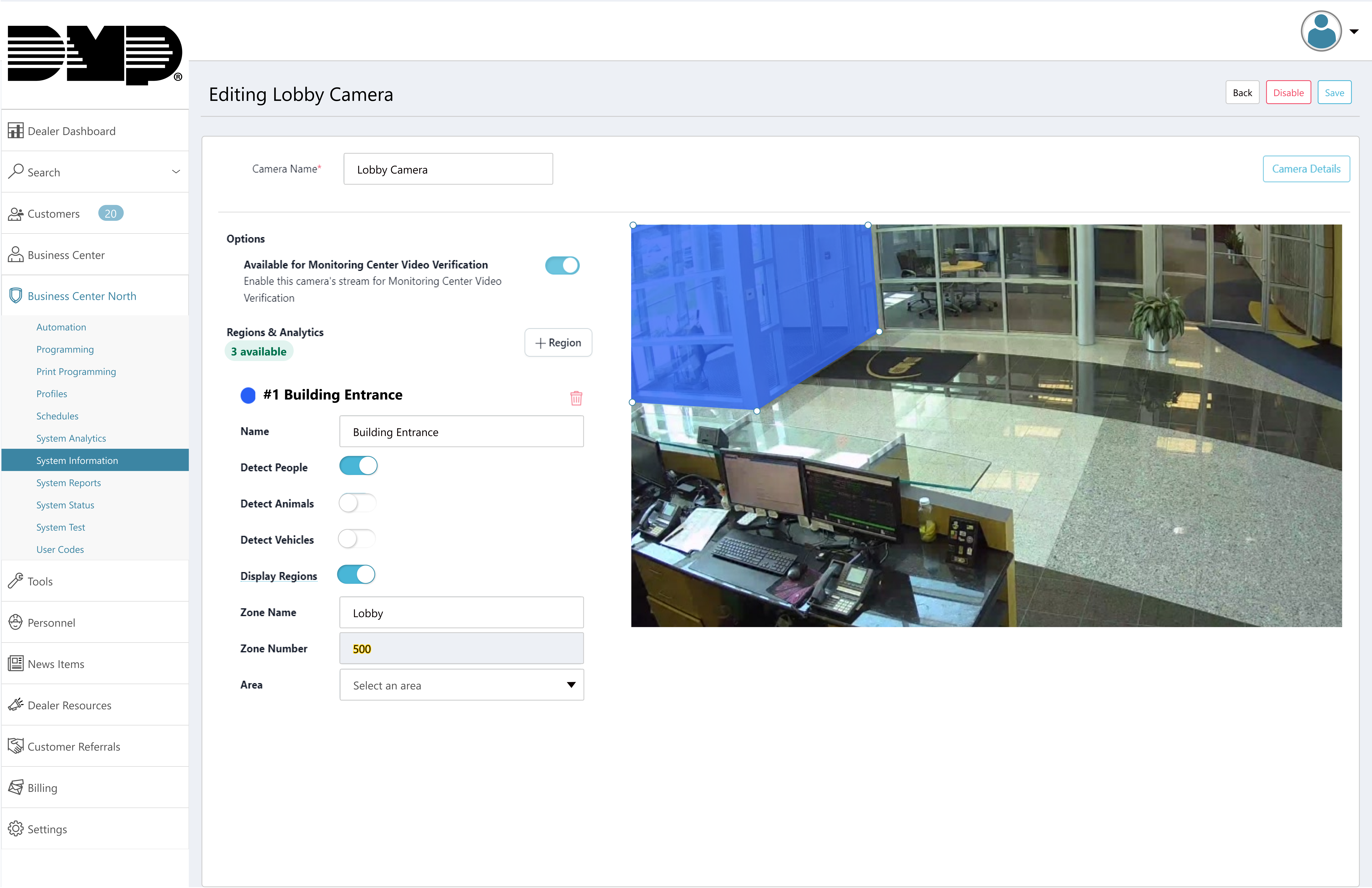Click the Personnel icon
The height and width of the screenshot is (888, 1372).
pos(15,622)
